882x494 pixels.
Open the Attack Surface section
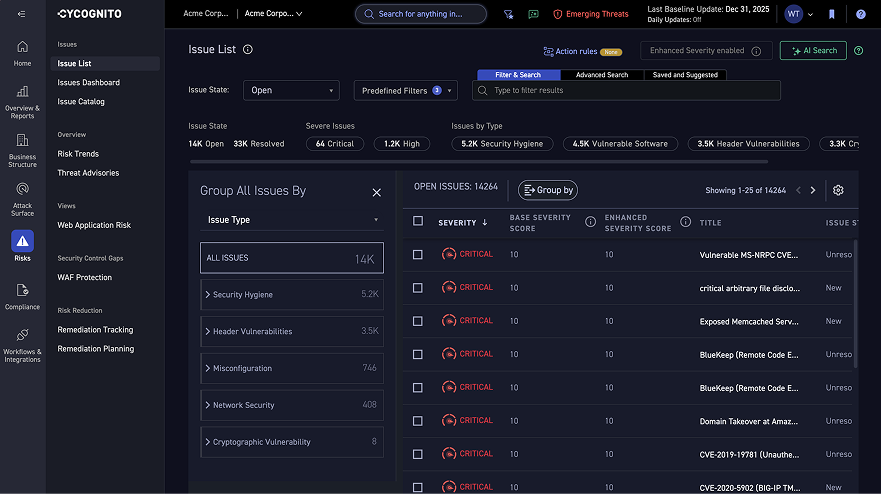22,194
